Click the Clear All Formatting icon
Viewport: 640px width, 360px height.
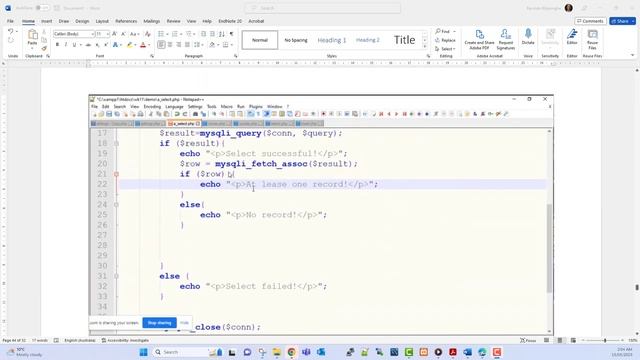tap(148, 34)
